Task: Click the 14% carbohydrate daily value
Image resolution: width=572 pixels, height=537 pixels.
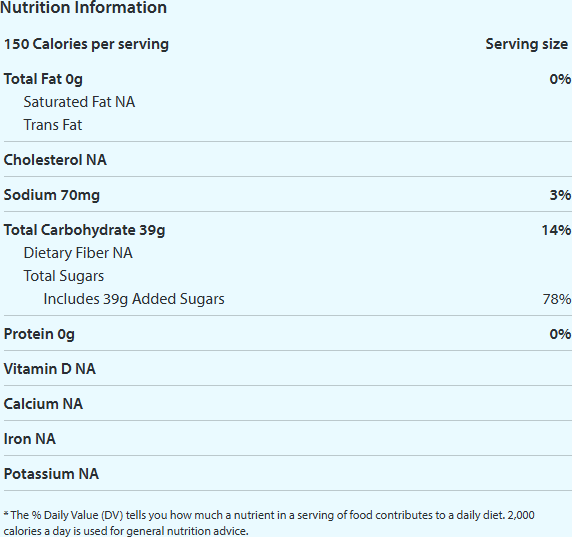Action: pyautogui.click(x=556, y=230)
